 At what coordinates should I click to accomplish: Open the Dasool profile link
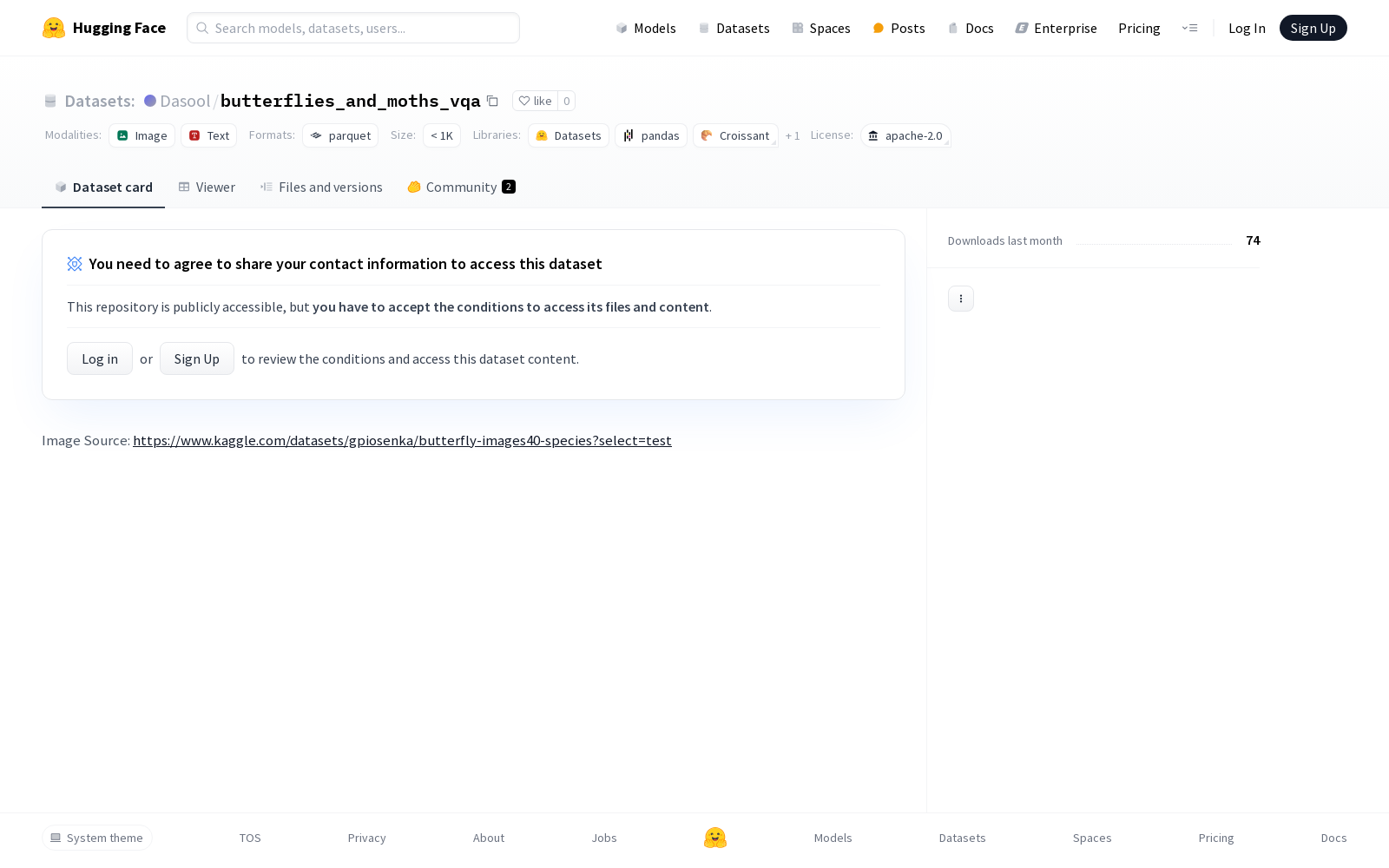click(185, 101)
